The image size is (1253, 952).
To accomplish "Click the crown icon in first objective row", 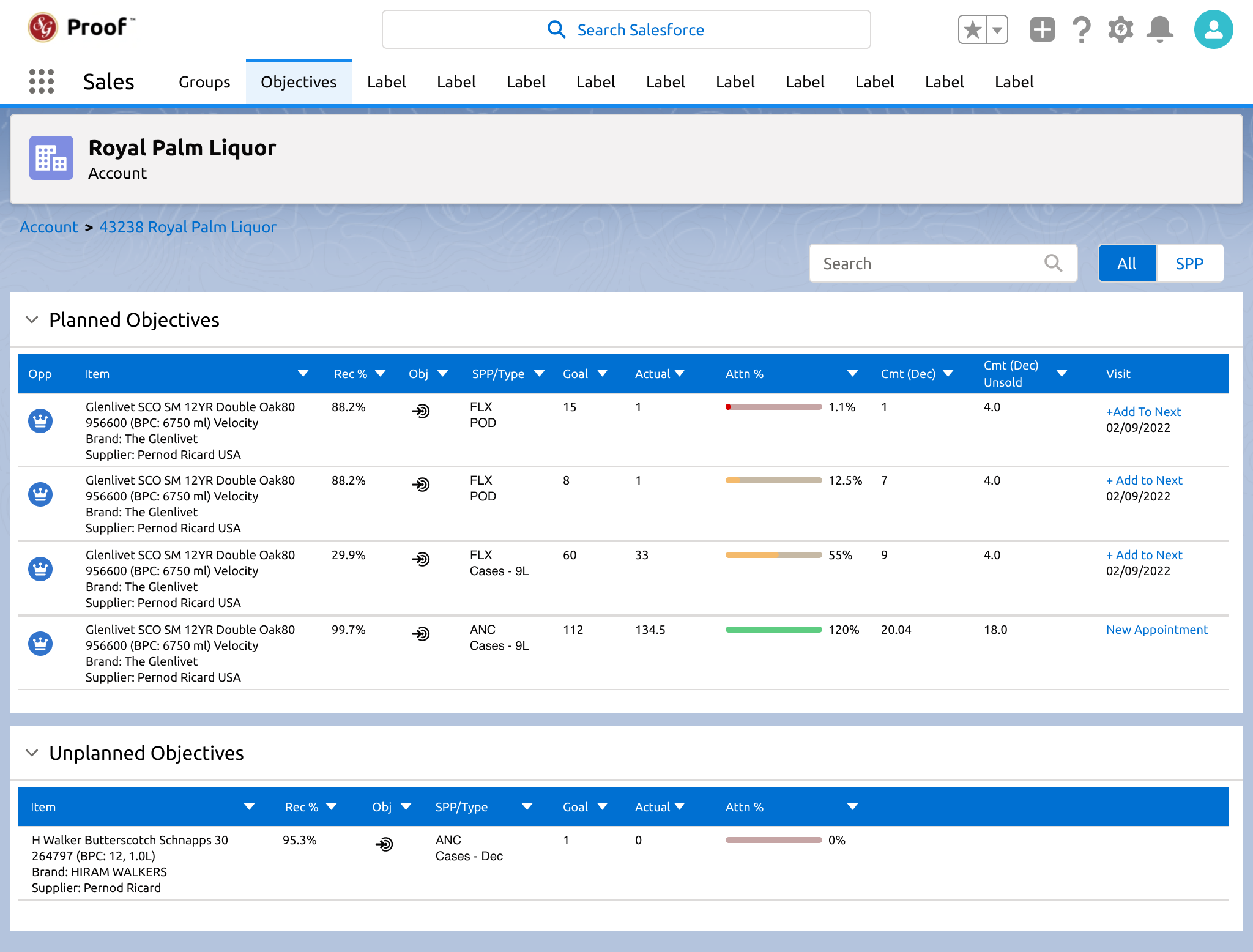I will pyautogui.click(x=40, y=421).
